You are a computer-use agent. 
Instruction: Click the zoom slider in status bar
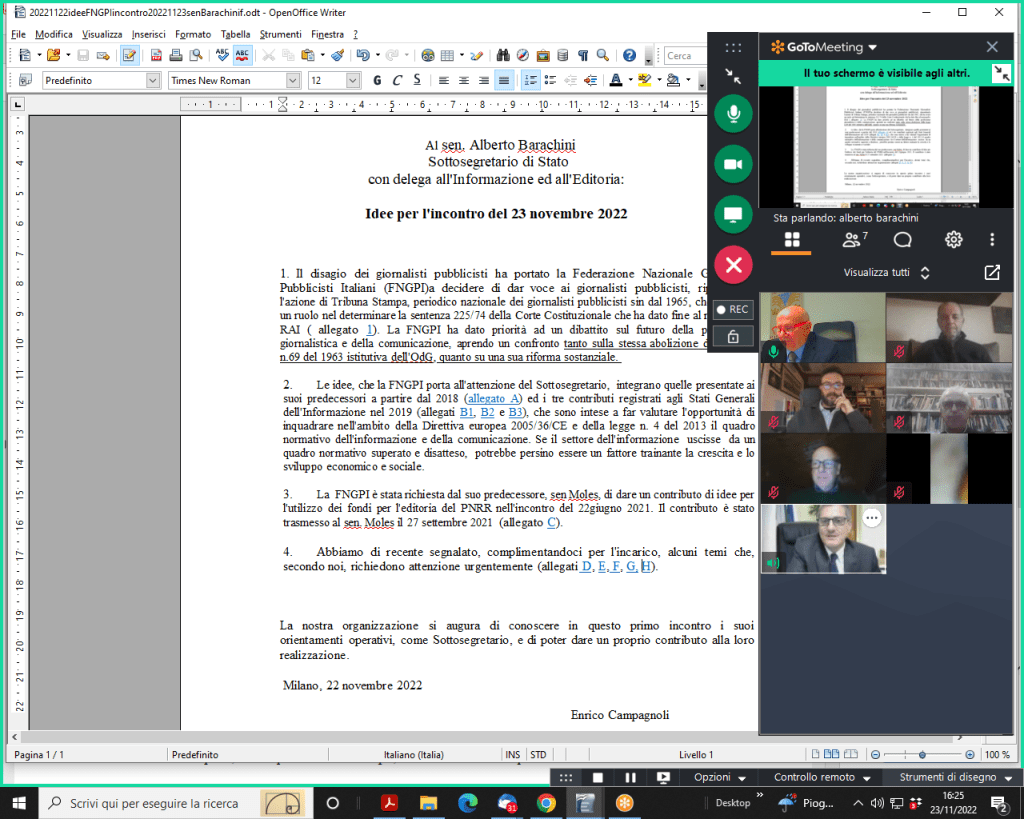click(921, 755)
